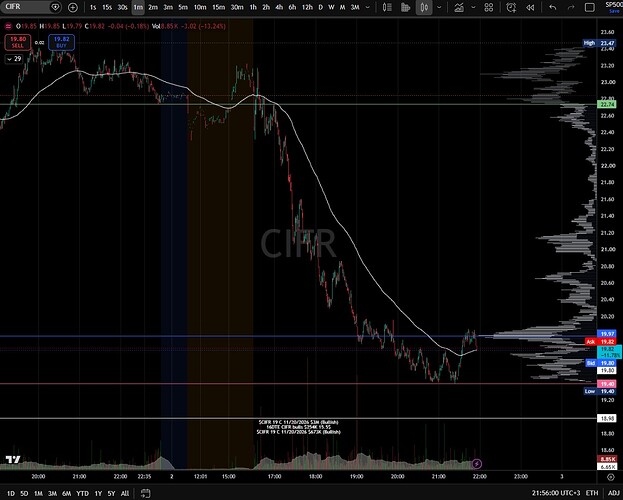Set date range to 6M
The height and width of the screenshot is (500, 623).
tap(66, 493)
